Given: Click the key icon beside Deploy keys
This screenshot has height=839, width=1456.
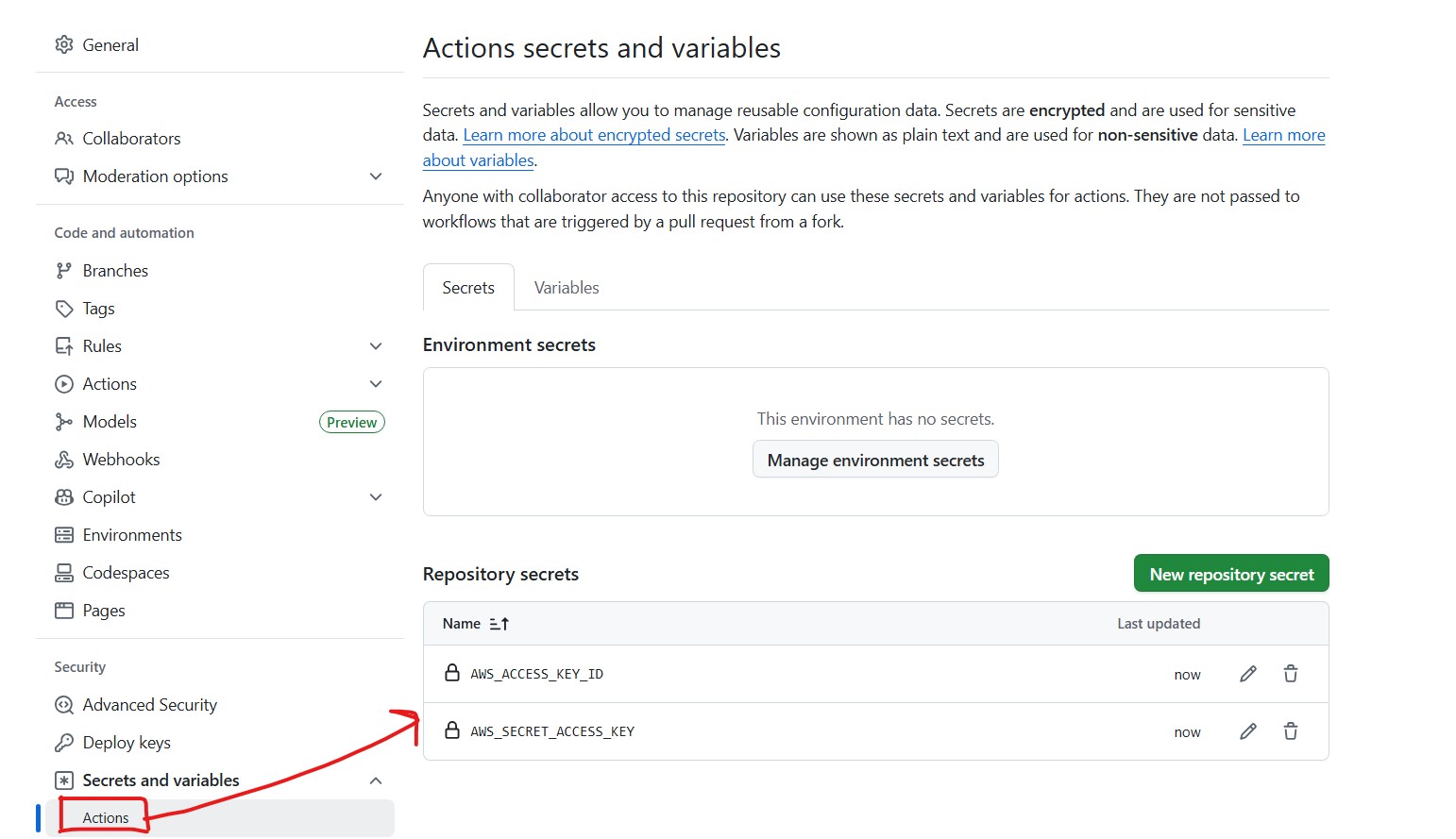Looking at the screenshot, I should (64, 743).
